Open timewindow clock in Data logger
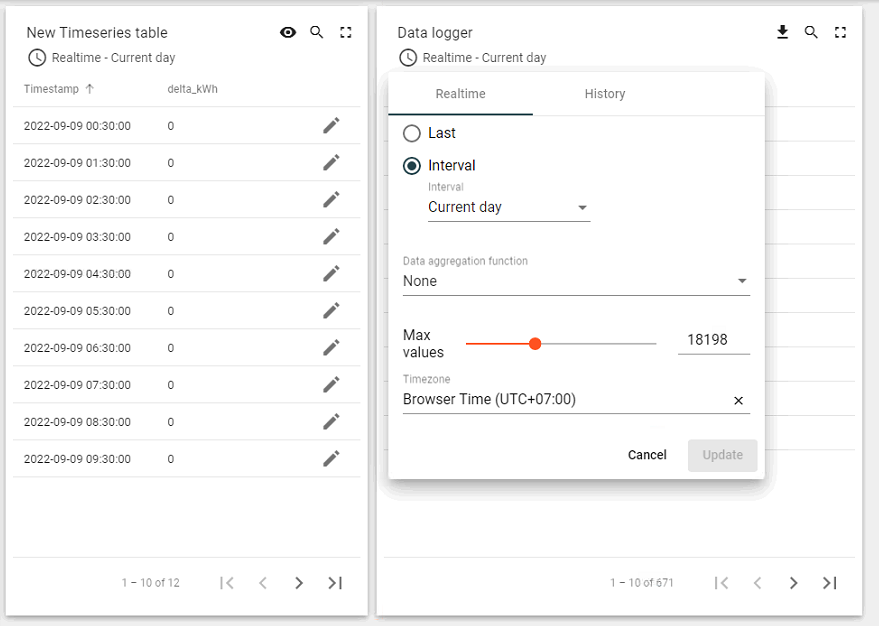The height and width of the screenshot is (626, 879). tap(408, 58)
